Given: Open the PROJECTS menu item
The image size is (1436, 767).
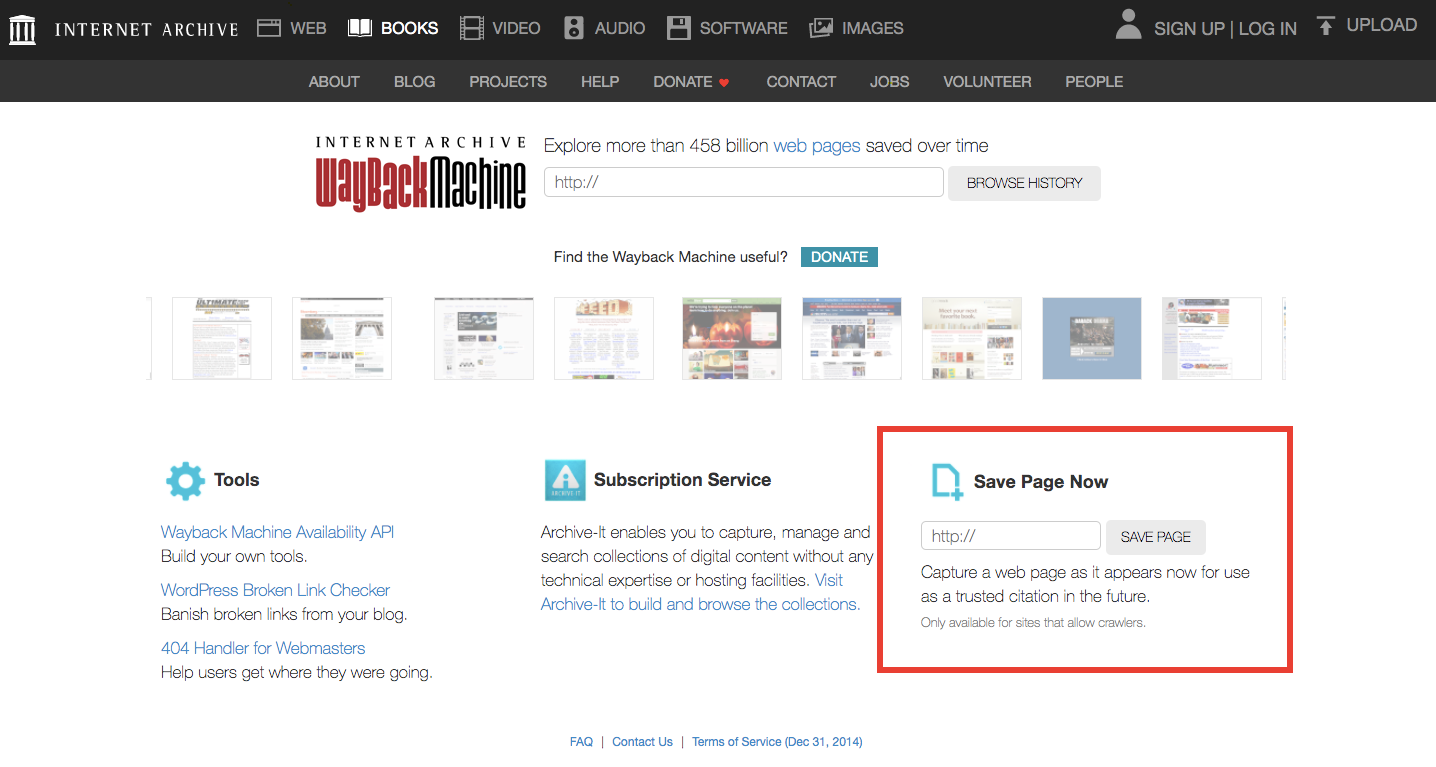Looking at the screenshot, I should 508,82.
